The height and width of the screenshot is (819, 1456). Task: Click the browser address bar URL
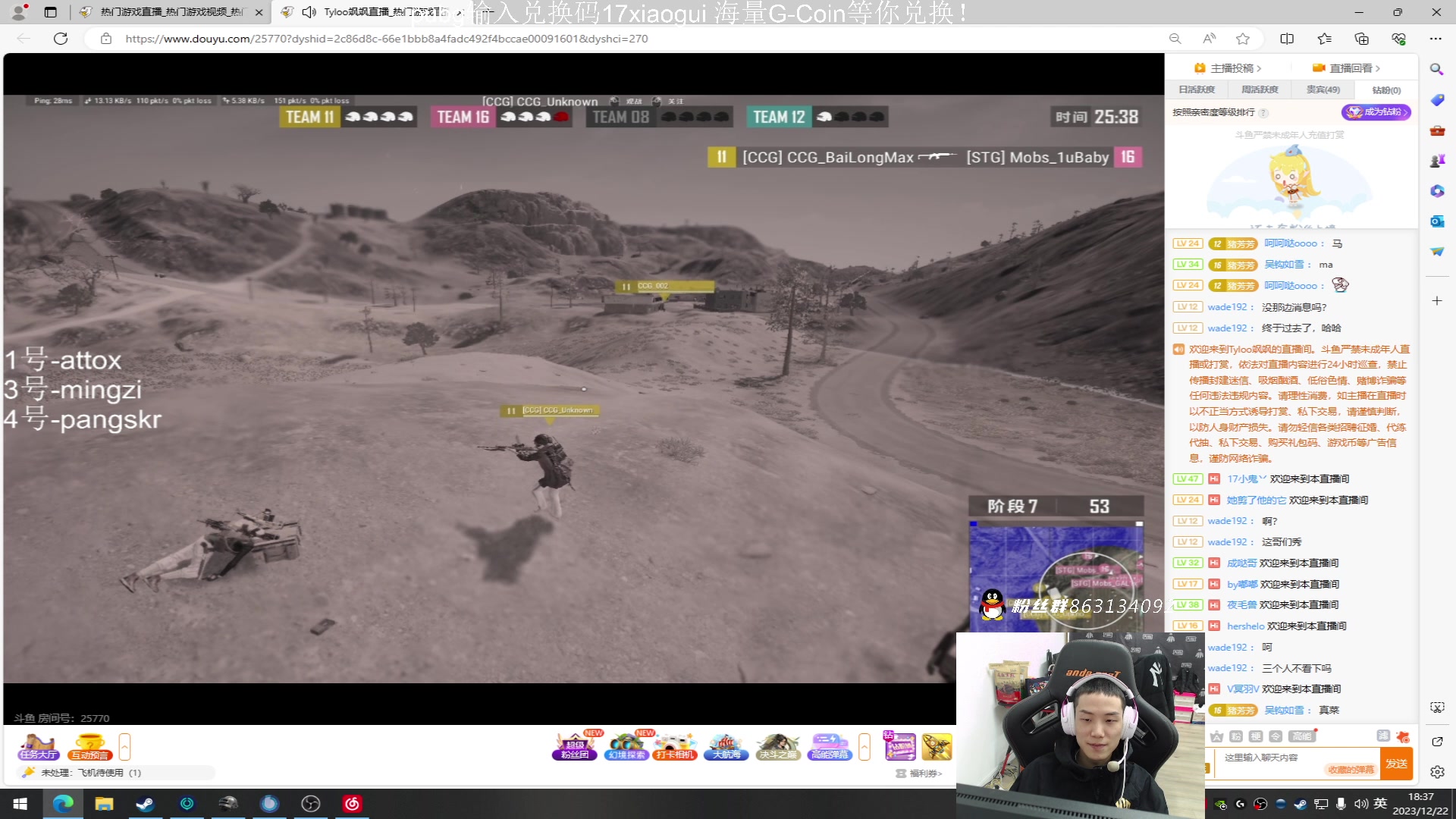[x=386, y=39]
